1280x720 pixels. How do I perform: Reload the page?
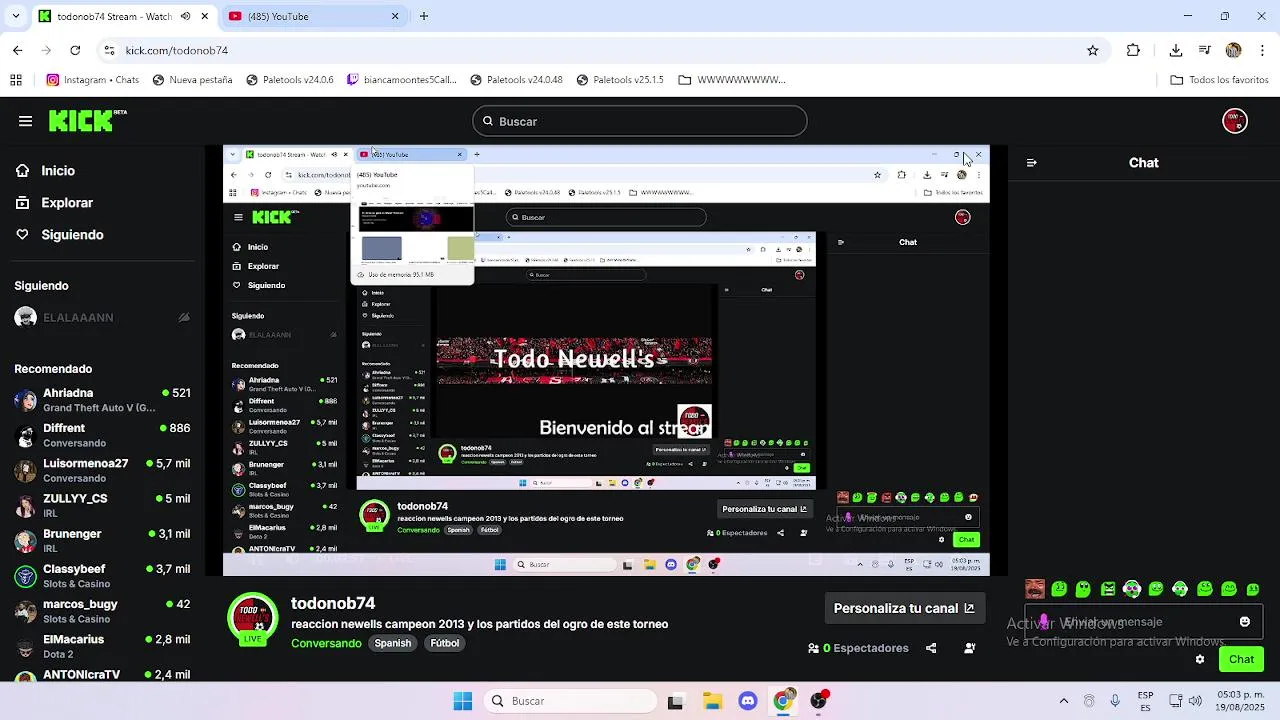pos(75,50)
